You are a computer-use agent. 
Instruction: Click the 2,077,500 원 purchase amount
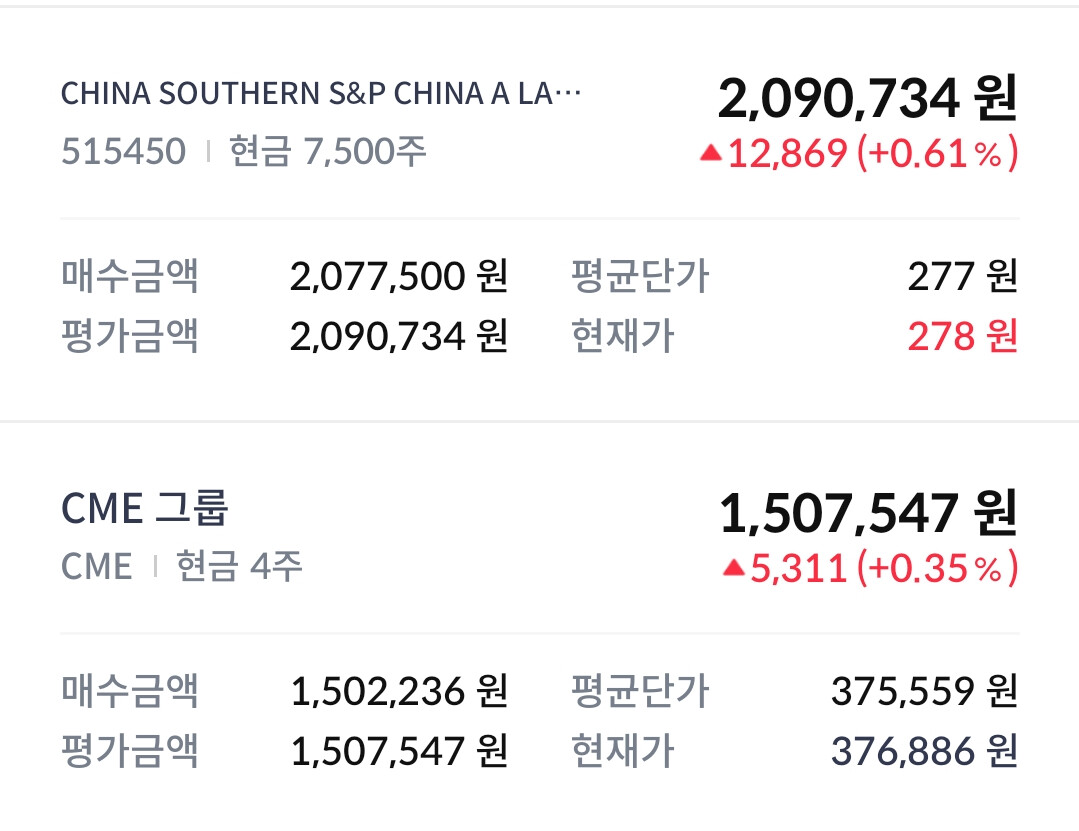[x=399, y=276]
